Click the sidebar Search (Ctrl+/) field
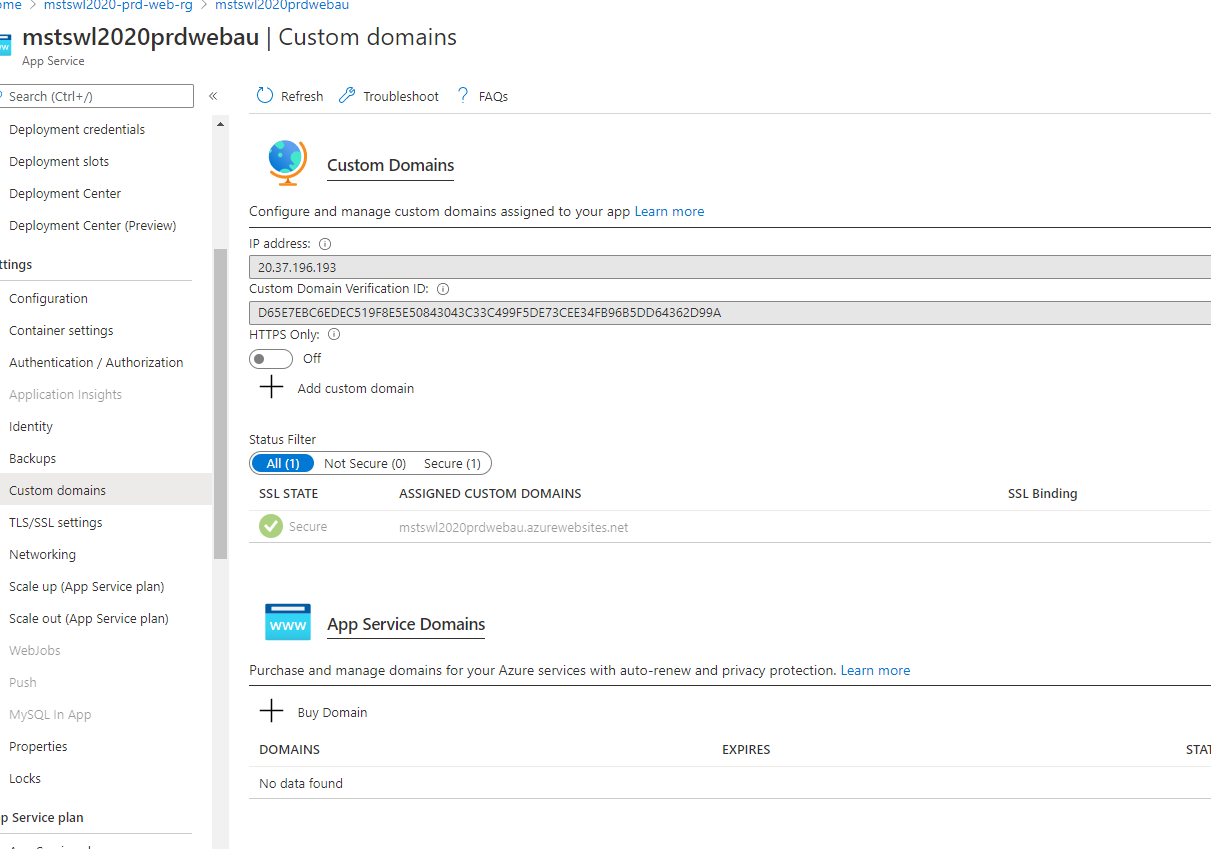The height and width of the screenshot is (849, 1211). point(96,96)
